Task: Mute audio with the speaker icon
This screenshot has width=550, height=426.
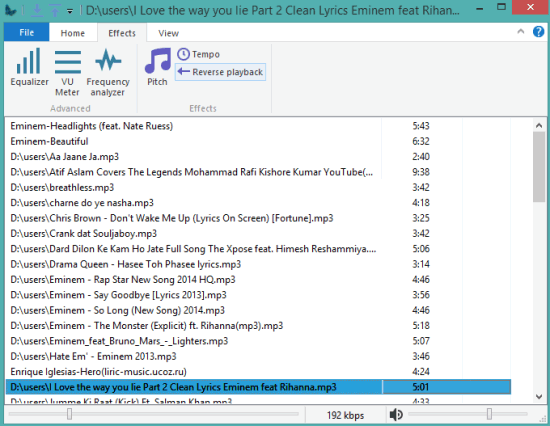Action: [x=396, y=415]
